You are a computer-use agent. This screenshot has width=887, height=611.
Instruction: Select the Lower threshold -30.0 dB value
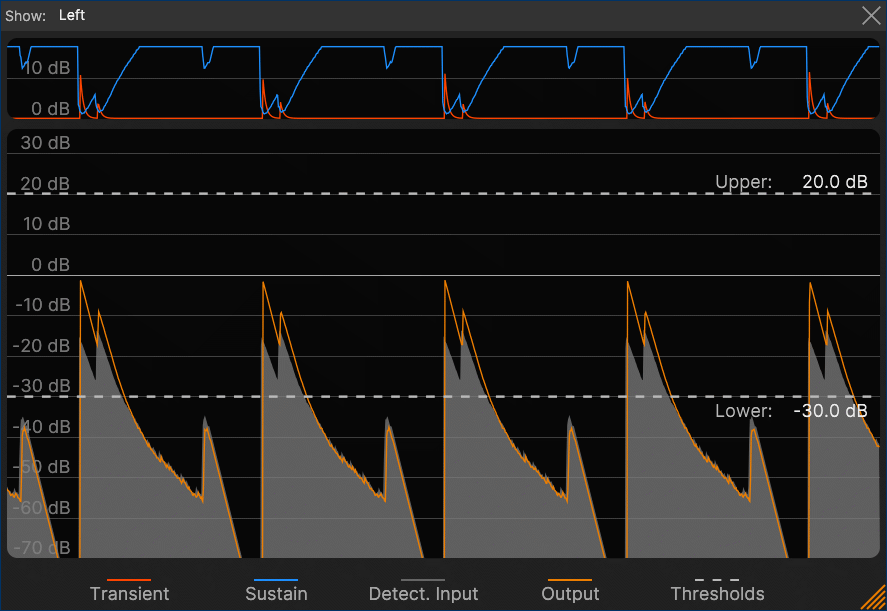(830, 411)
